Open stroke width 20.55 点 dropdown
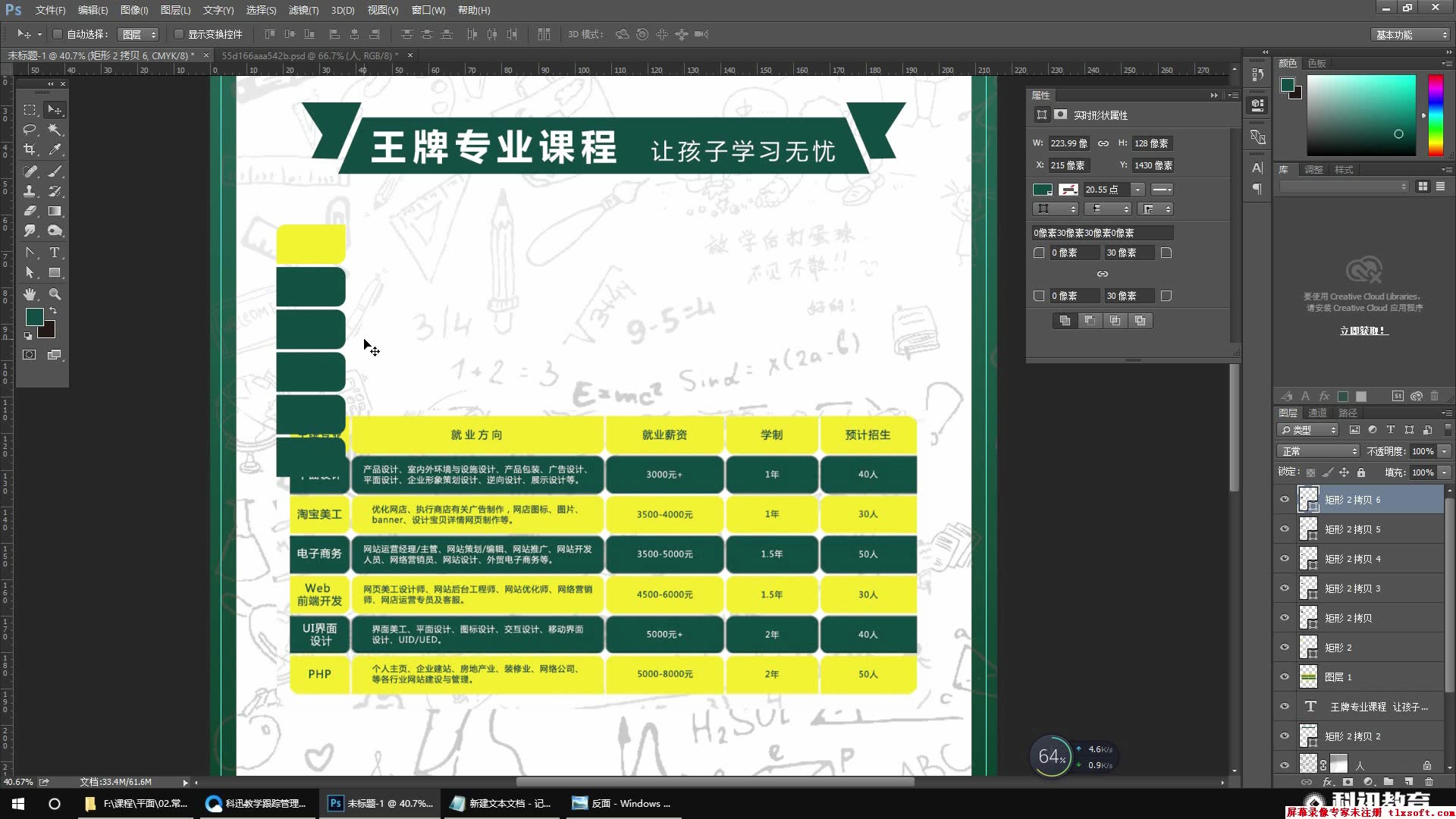 (x=1137, y=190)
